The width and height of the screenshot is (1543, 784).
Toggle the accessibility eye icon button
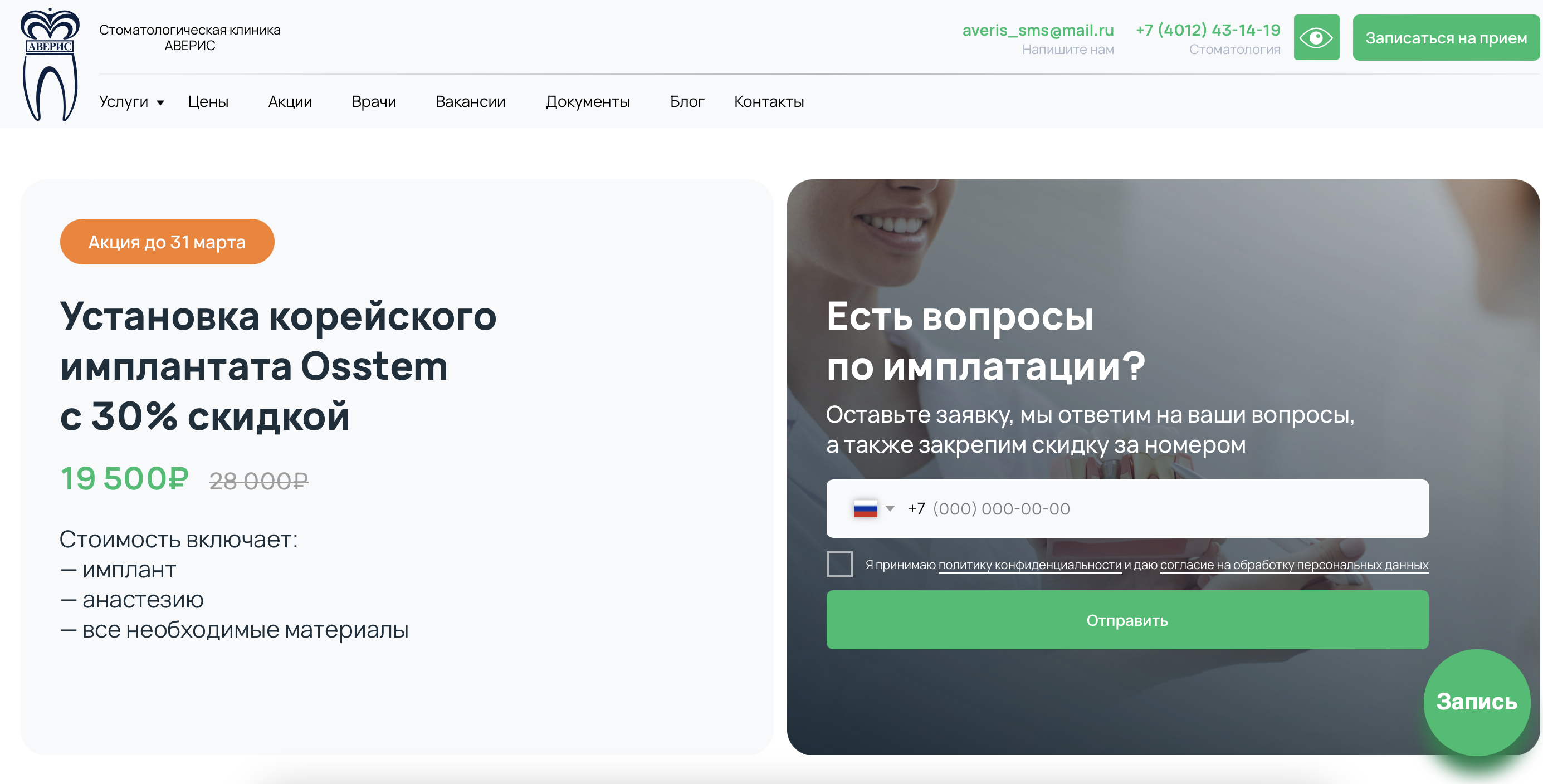(1316, 38)
